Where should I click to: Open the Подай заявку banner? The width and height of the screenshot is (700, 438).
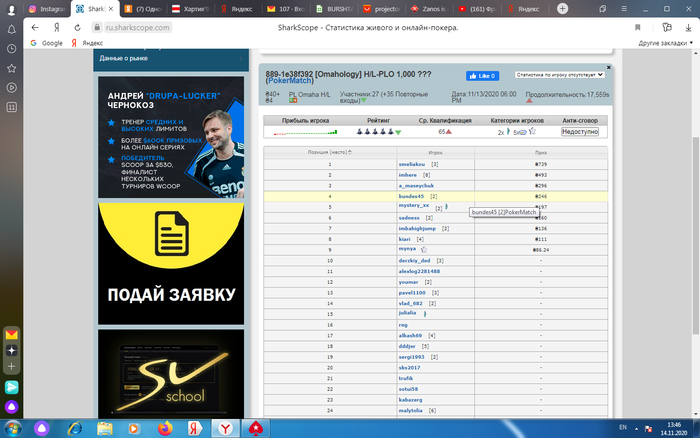point(171,263)
